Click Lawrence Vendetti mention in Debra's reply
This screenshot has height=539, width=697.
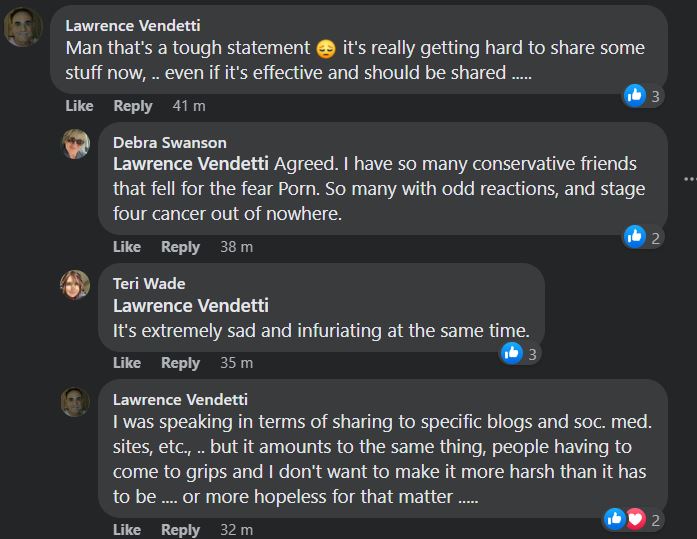point(191,164)
